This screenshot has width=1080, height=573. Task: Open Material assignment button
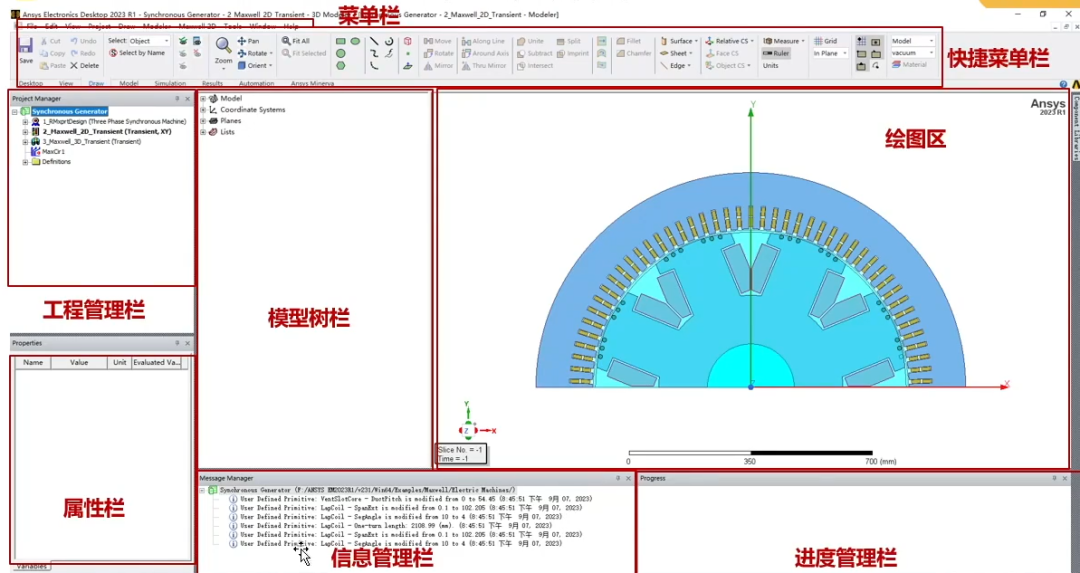click(909, 65)
